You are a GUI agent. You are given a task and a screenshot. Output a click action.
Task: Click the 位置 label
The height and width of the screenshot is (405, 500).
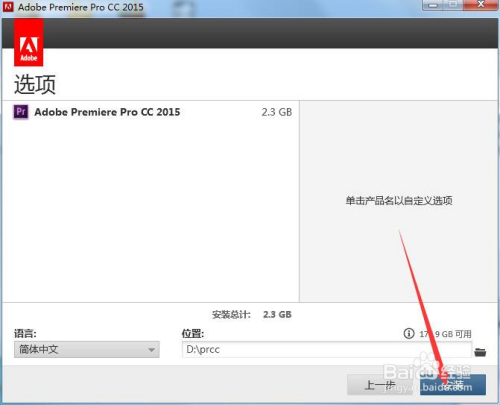[193, 333]
